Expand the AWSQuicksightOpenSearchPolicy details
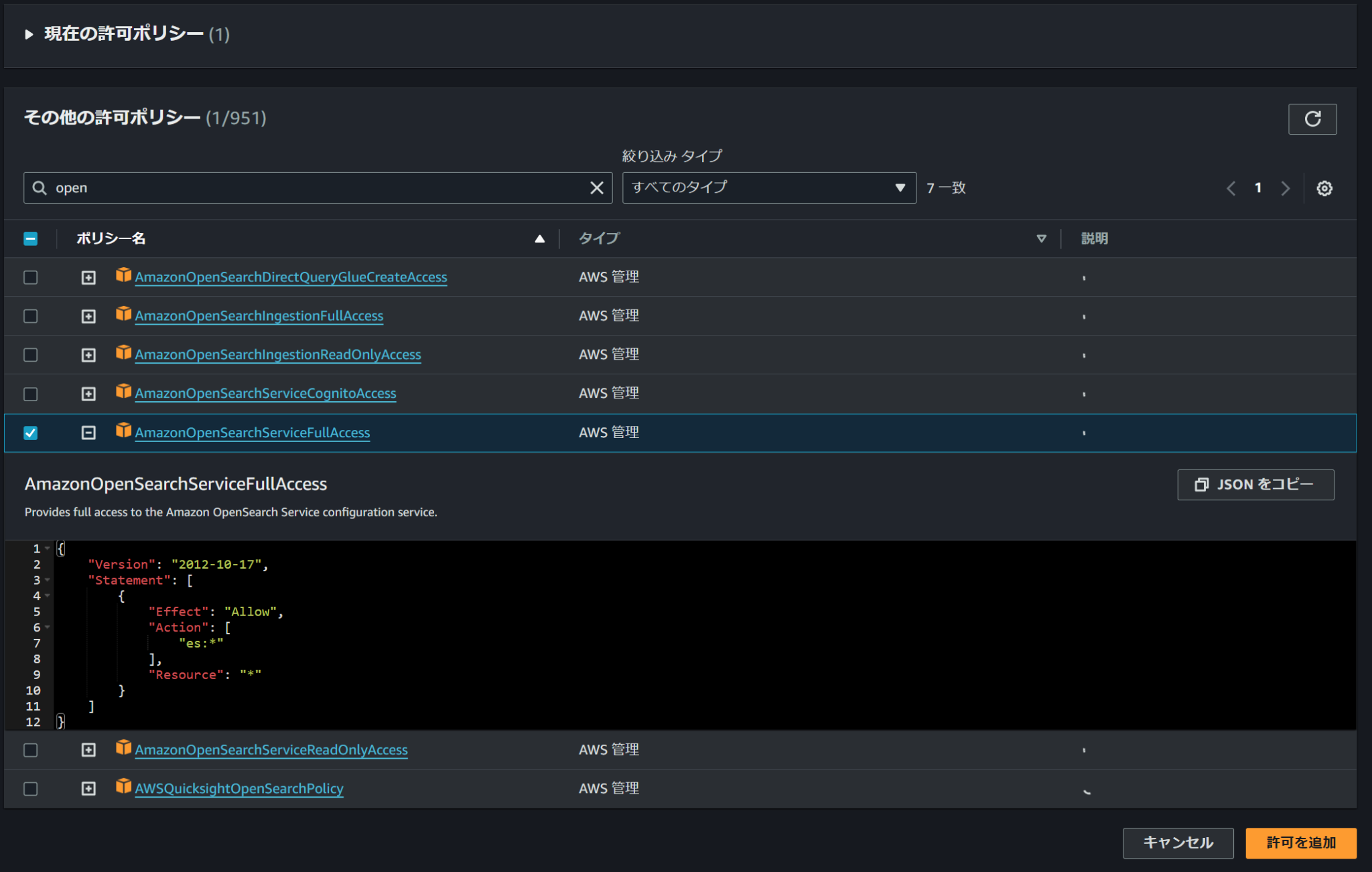This screenshot has width=1372, height=872. click(88, 788)
